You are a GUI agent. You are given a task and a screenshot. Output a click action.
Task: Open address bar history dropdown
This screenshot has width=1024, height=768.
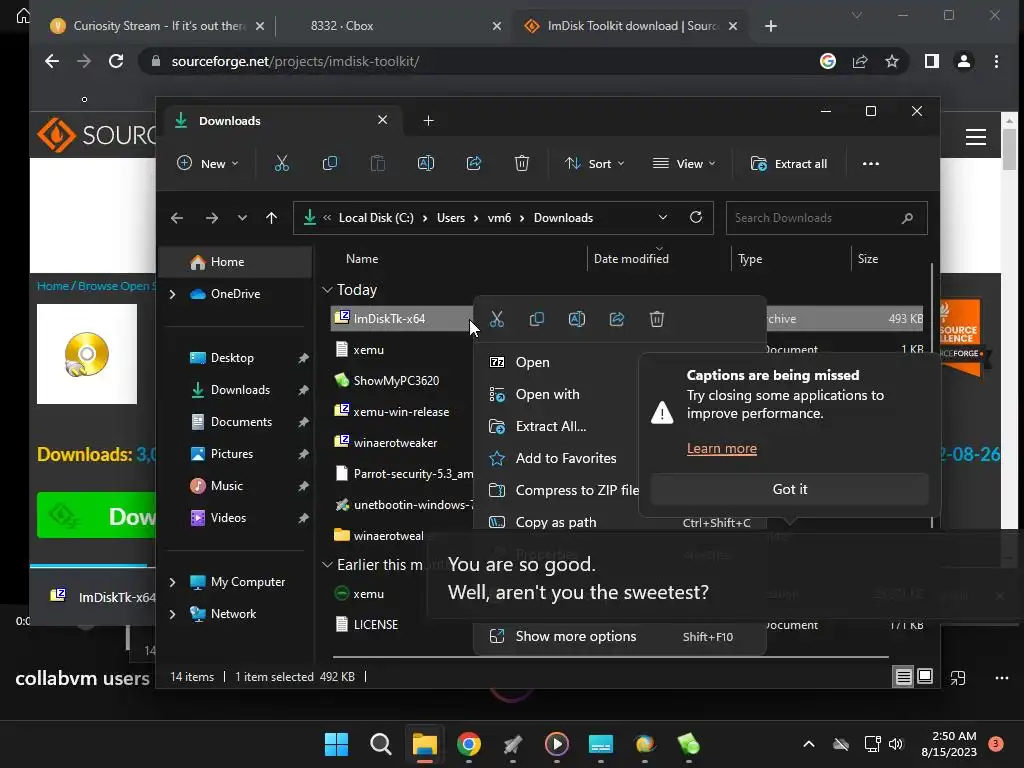pos(663,217)
